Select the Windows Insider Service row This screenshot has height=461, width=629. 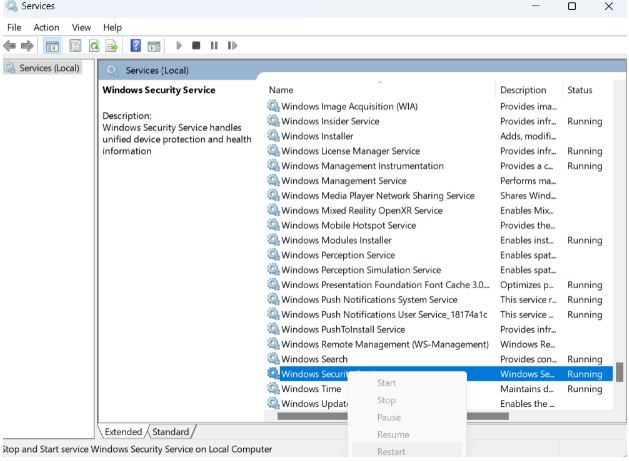point(439,121)
